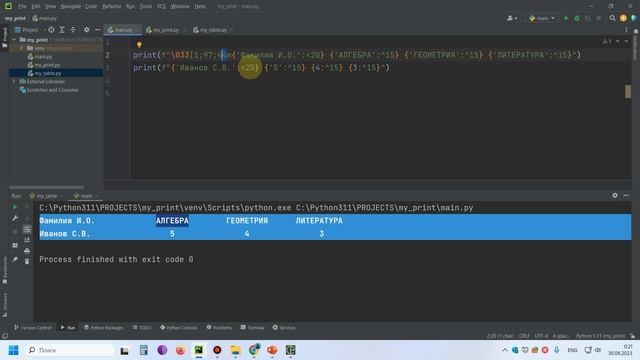Clear Run console with trash icon
This screenshot has width=640, height=360.
[x=27, y=262]
